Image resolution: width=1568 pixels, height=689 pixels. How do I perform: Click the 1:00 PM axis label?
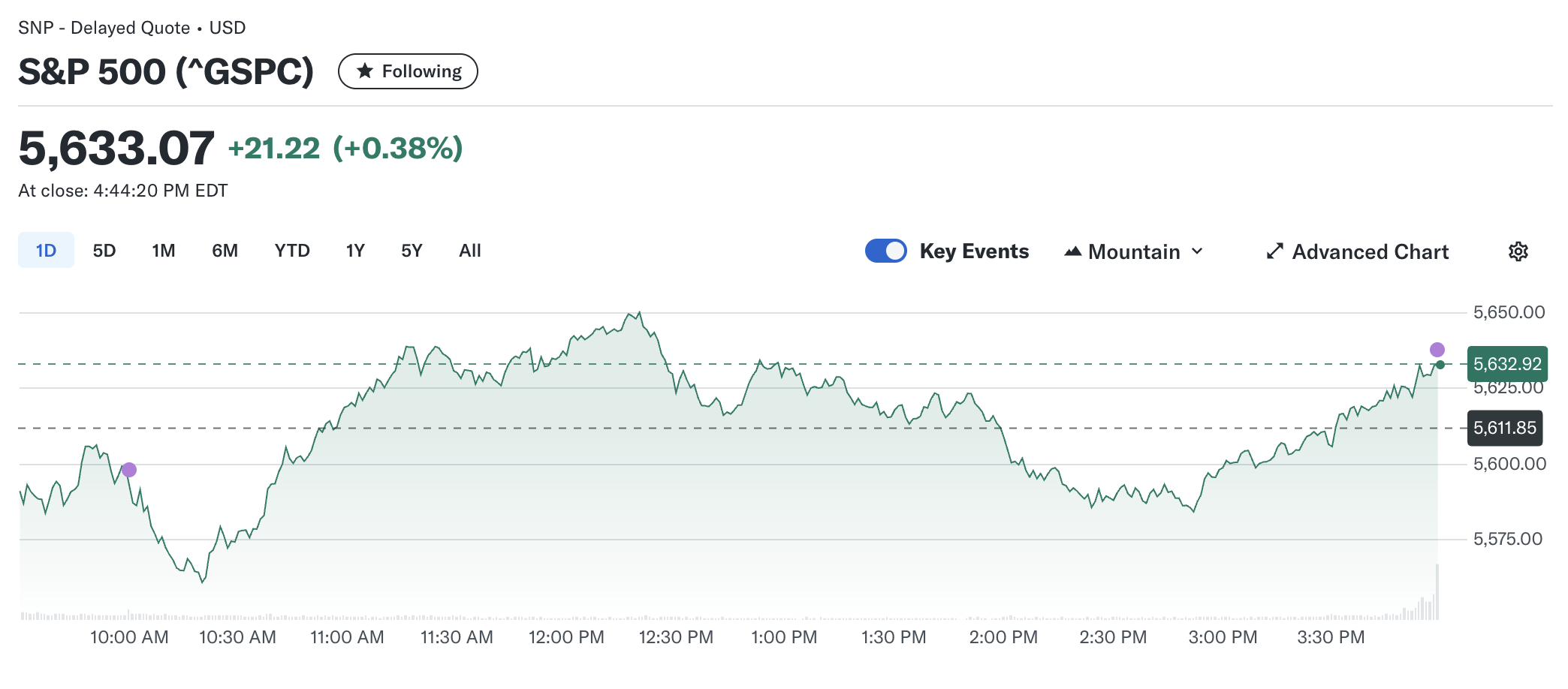(x=784, y=637)
